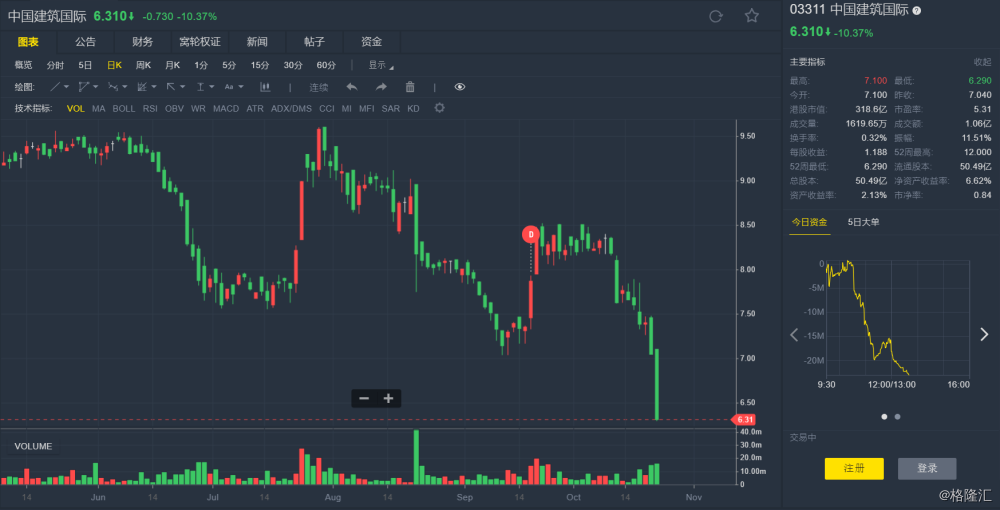Select the bar chart measure tool icon
Screen dimensions: 1000x510
(265, 87)
